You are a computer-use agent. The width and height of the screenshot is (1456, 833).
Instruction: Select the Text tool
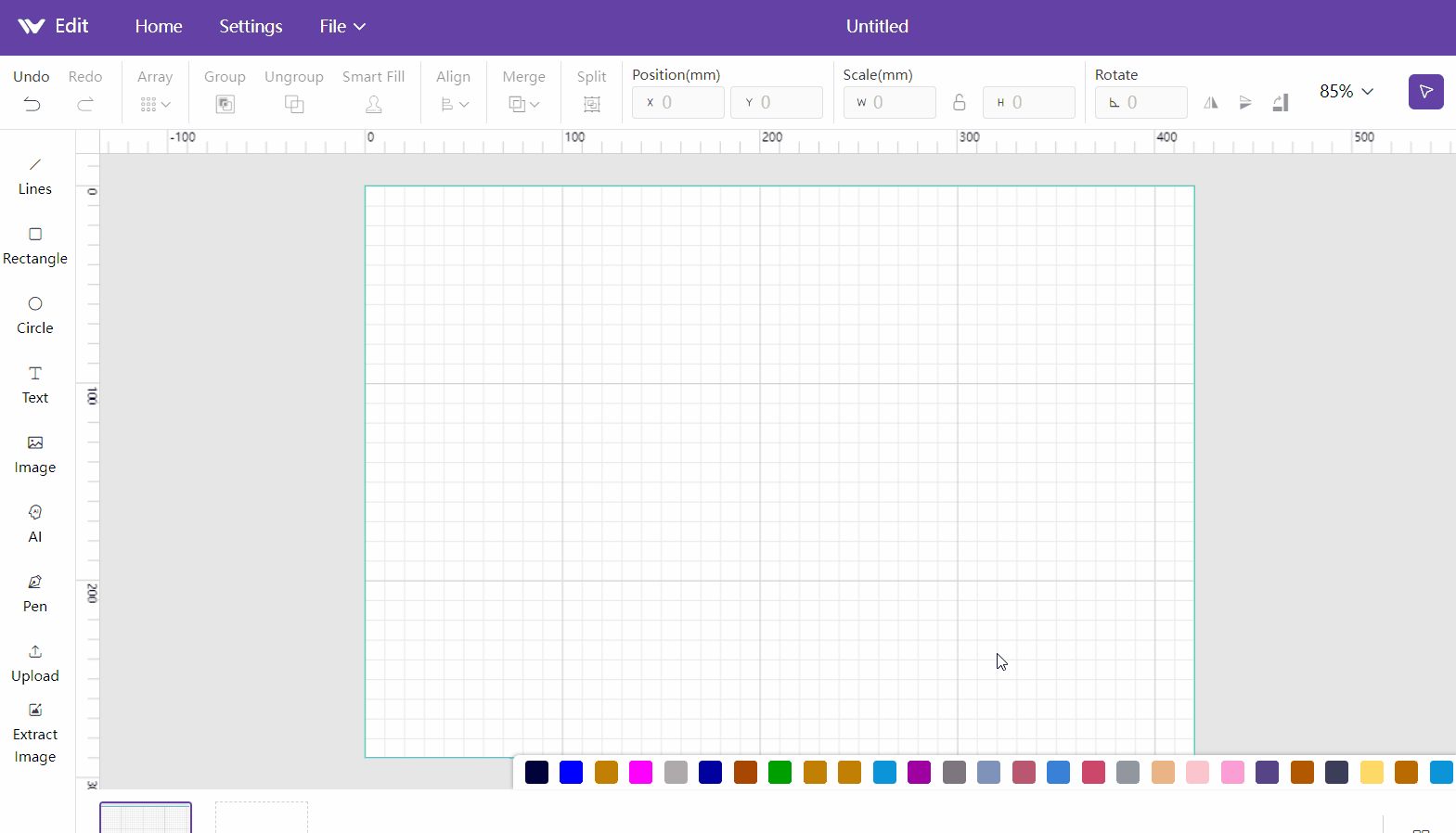[x=35, y=384]
